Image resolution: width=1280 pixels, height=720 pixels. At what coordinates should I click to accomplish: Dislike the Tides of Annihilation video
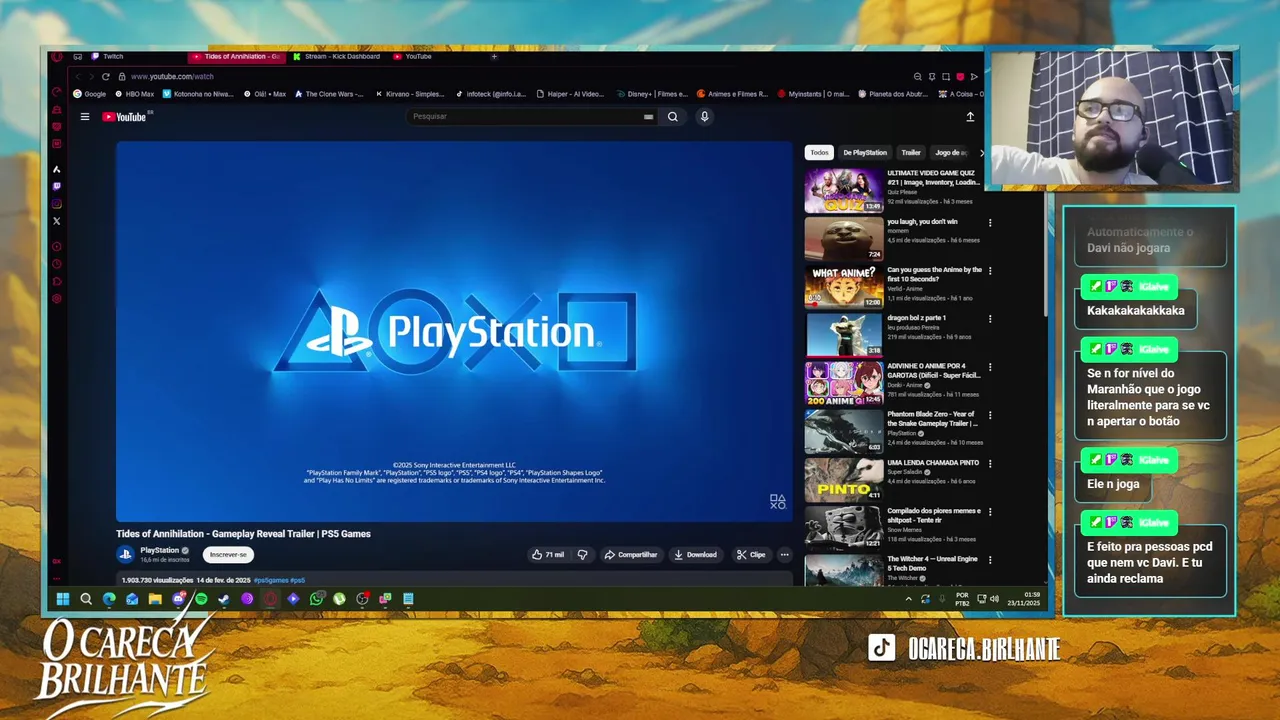coord(582,554)
